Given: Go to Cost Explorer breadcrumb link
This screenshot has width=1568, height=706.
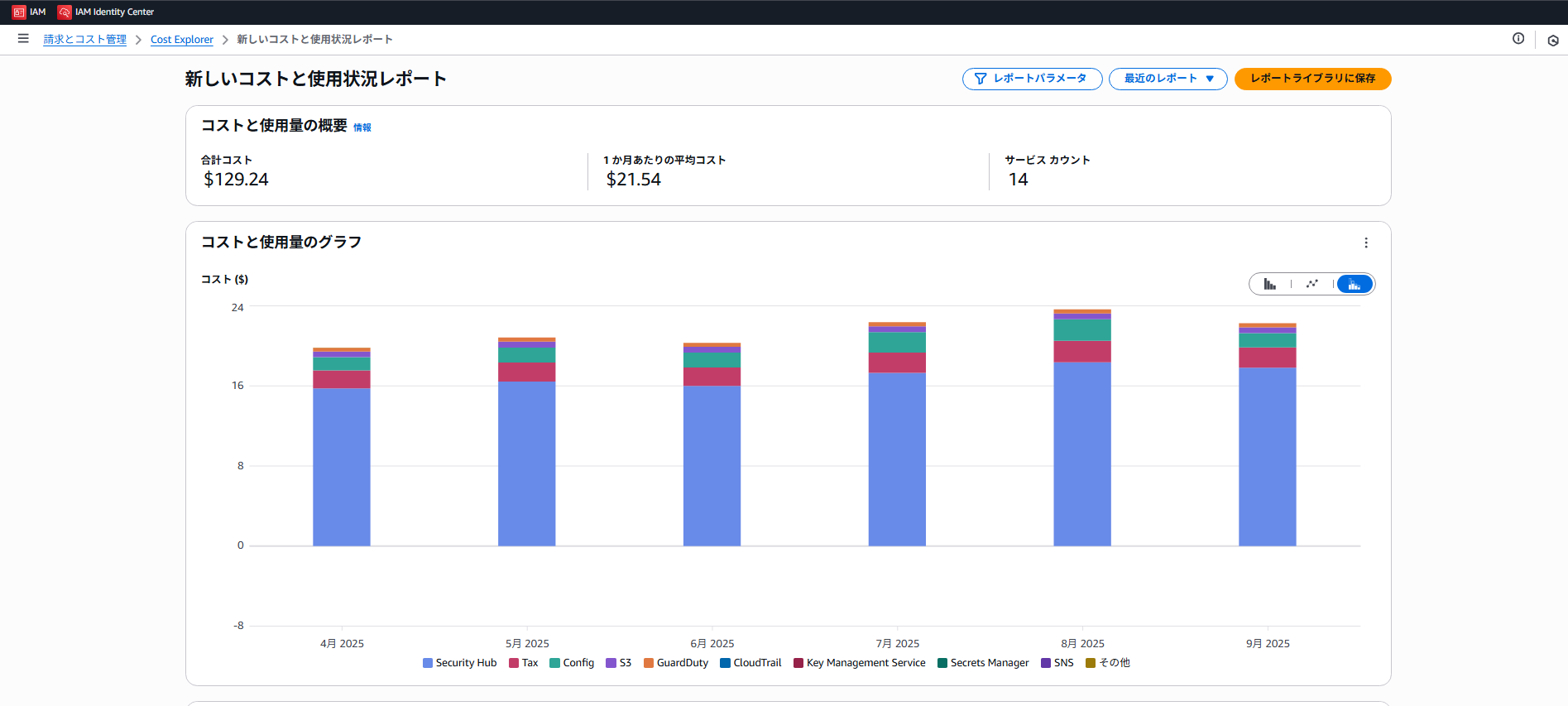Looking at the screenshot, I should pyautogui.click(x=182, y=39).
